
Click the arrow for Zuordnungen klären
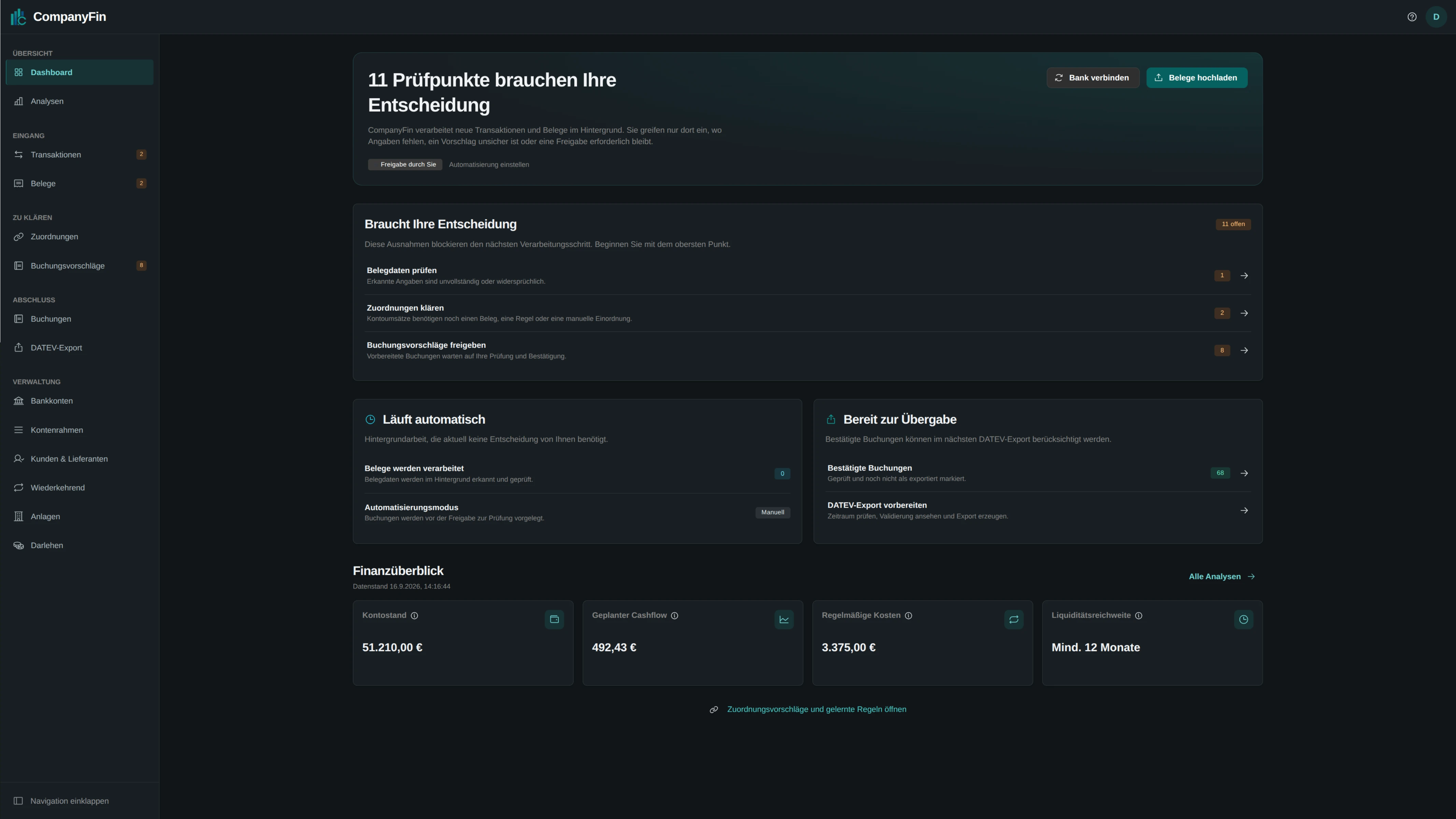tap(1244, 313)
